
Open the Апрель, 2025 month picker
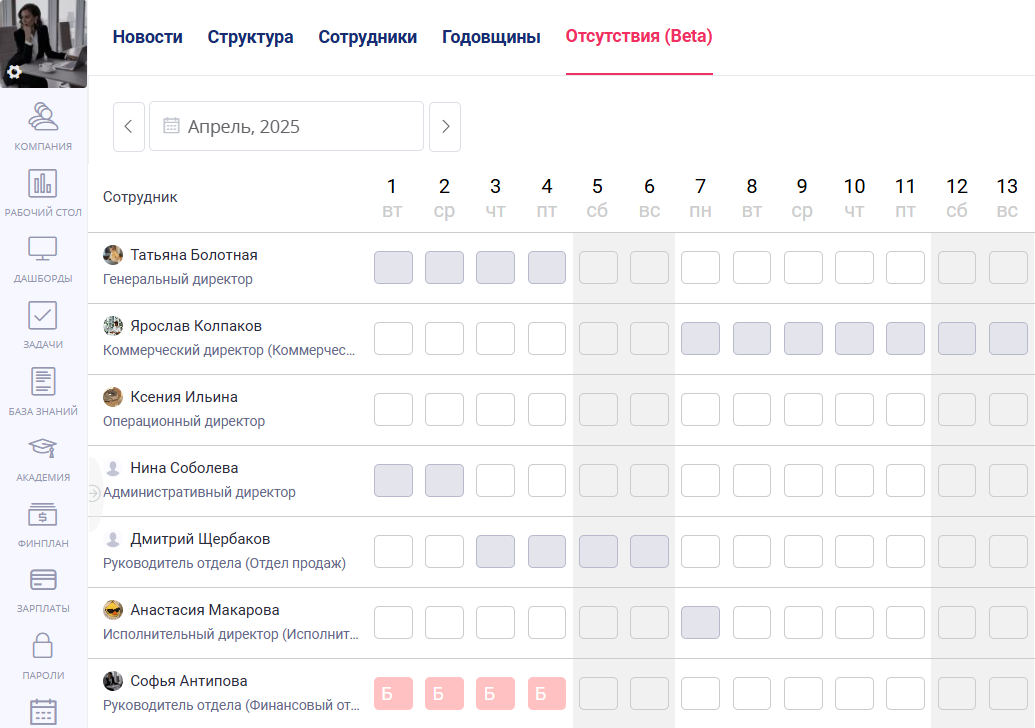click(286, 126)
